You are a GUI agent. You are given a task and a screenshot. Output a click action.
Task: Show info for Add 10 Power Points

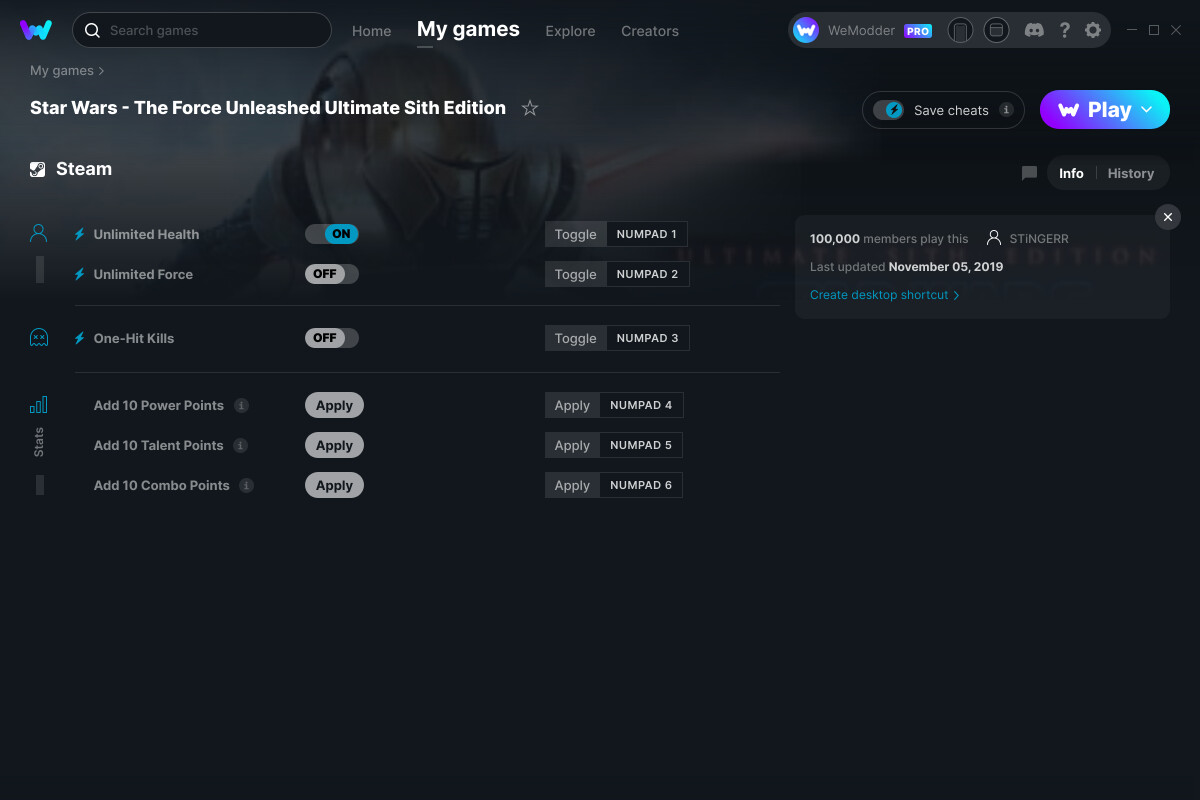(x=241, y=405)
